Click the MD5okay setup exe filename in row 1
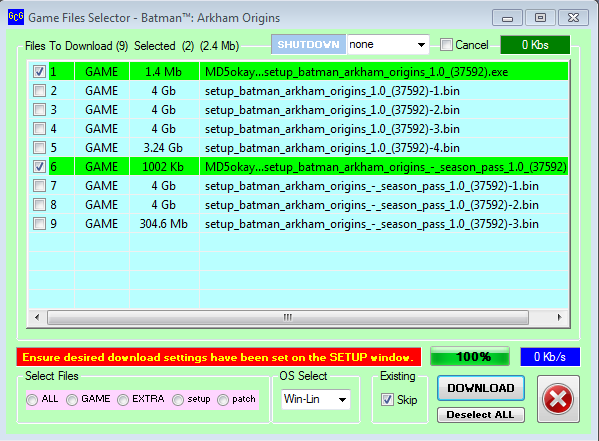Viewport: 599px width, 441px height. click(x=356, y=72)
